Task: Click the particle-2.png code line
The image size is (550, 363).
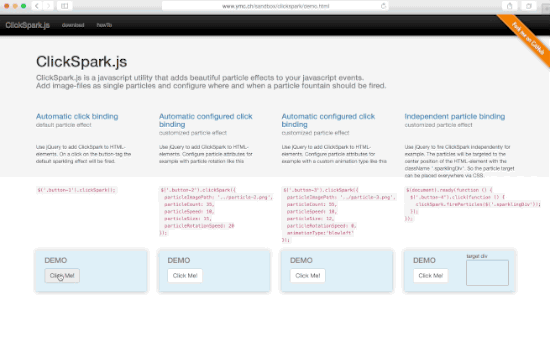Action: [218, 197]
